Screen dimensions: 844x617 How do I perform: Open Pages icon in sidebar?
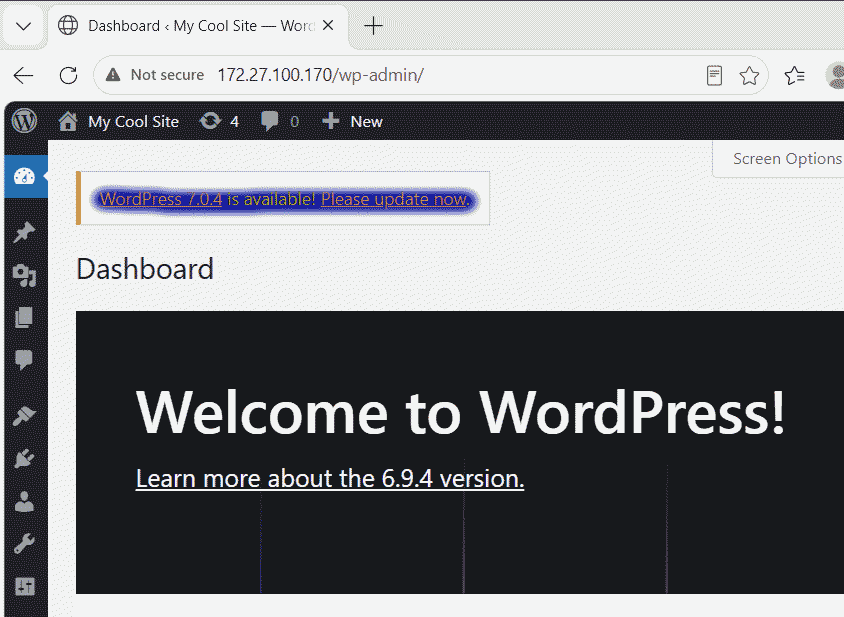[x=24, y=318]
